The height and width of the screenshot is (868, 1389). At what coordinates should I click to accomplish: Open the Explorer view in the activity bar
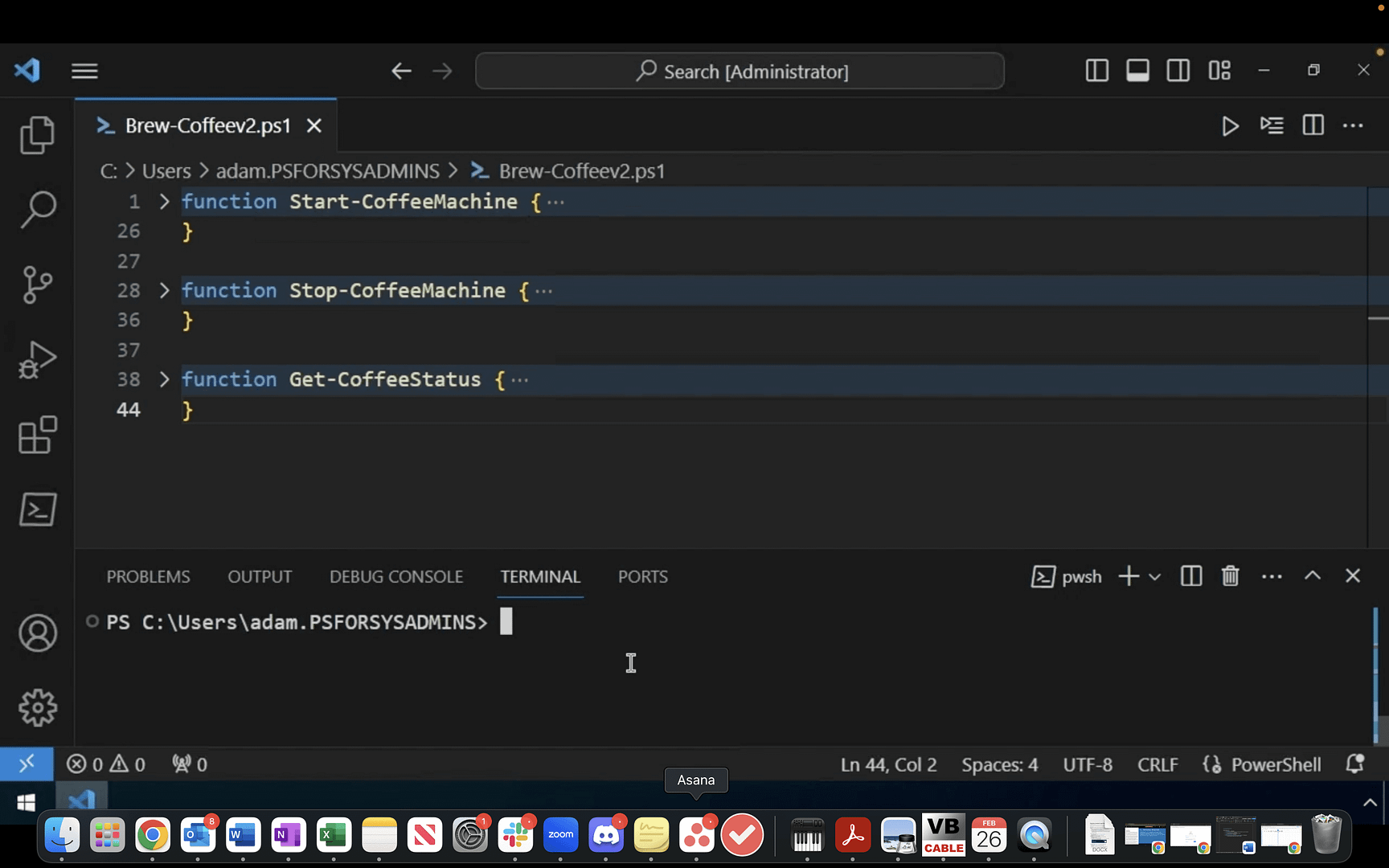[37, 134]
